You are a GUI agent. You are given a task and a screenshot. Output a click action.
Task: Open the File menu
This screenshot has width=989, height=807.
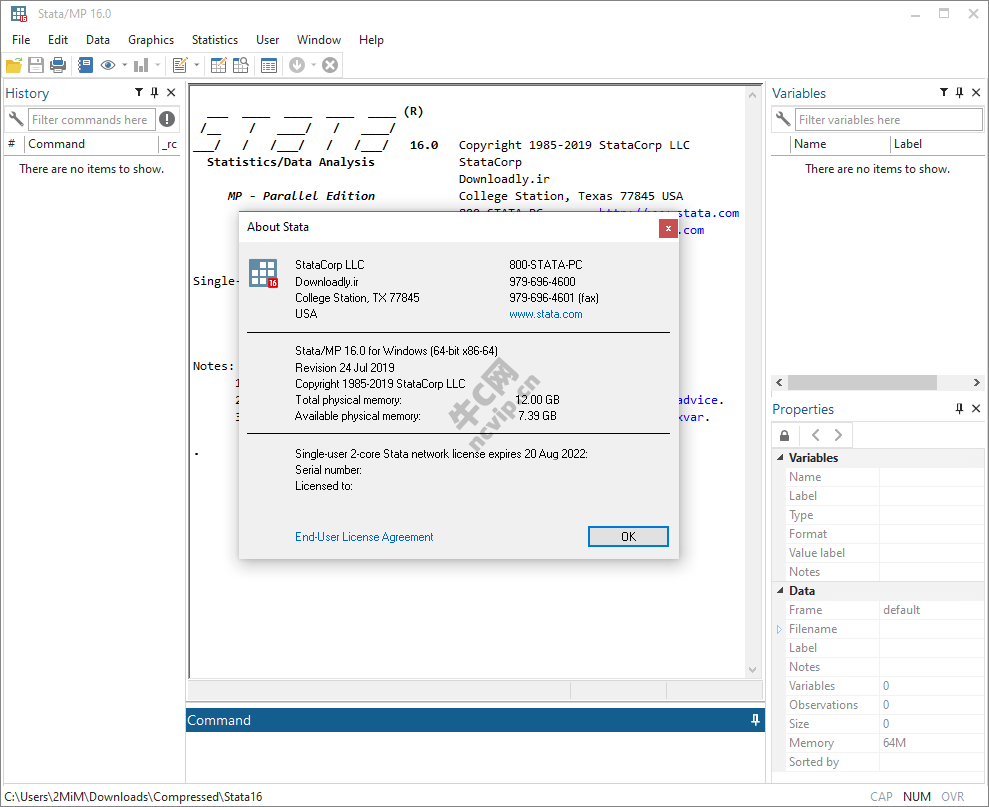click(x=21, y=40)
